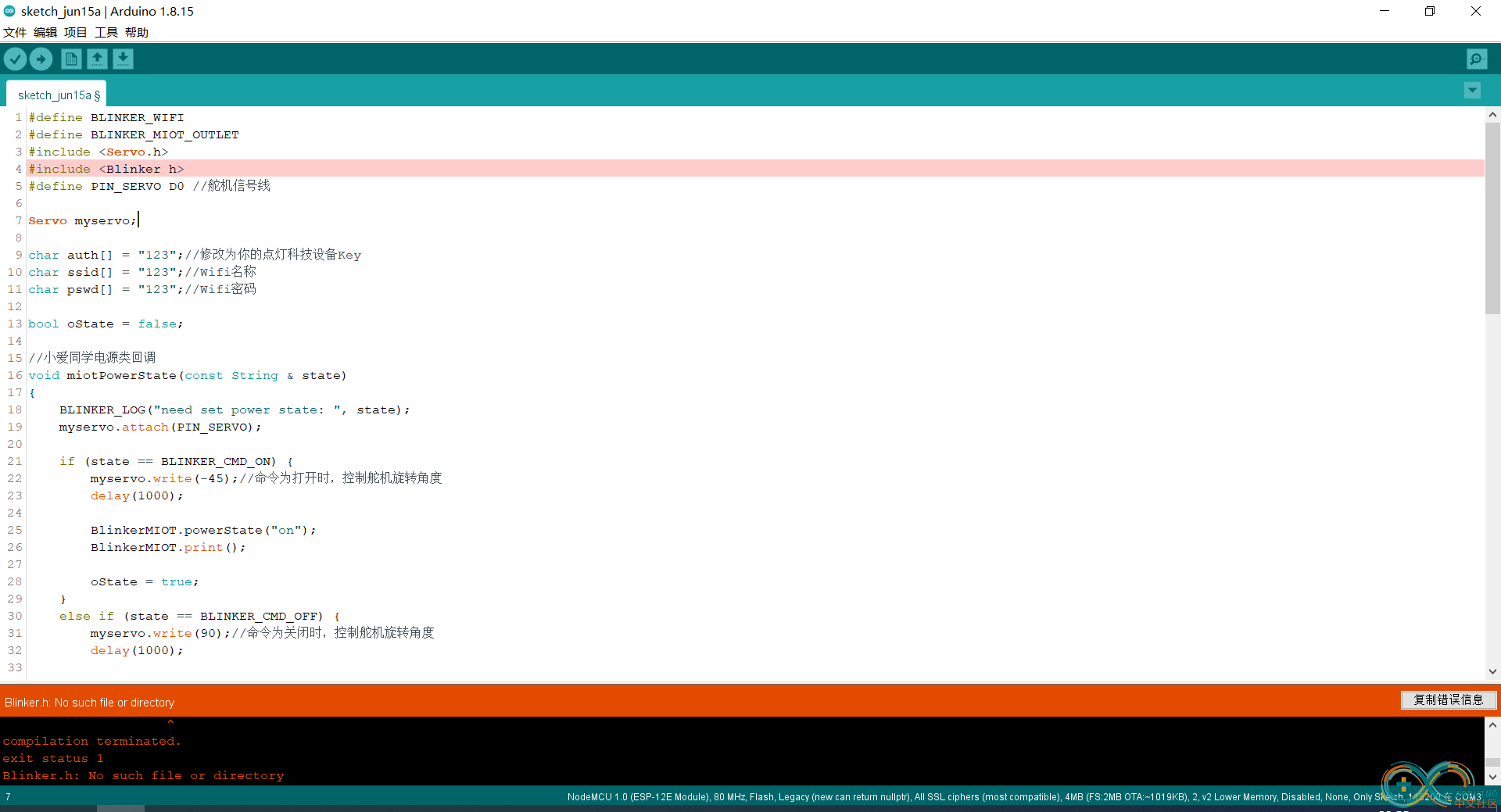Click the 'myservo.write(-45)' line

266,478
